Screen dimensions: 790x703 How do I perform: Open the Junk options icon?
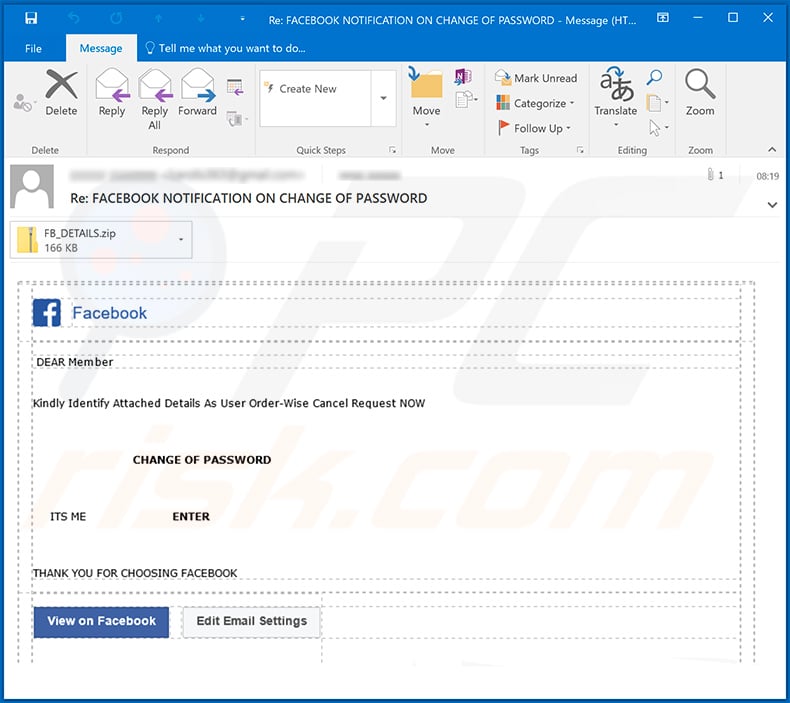[23, 102]
